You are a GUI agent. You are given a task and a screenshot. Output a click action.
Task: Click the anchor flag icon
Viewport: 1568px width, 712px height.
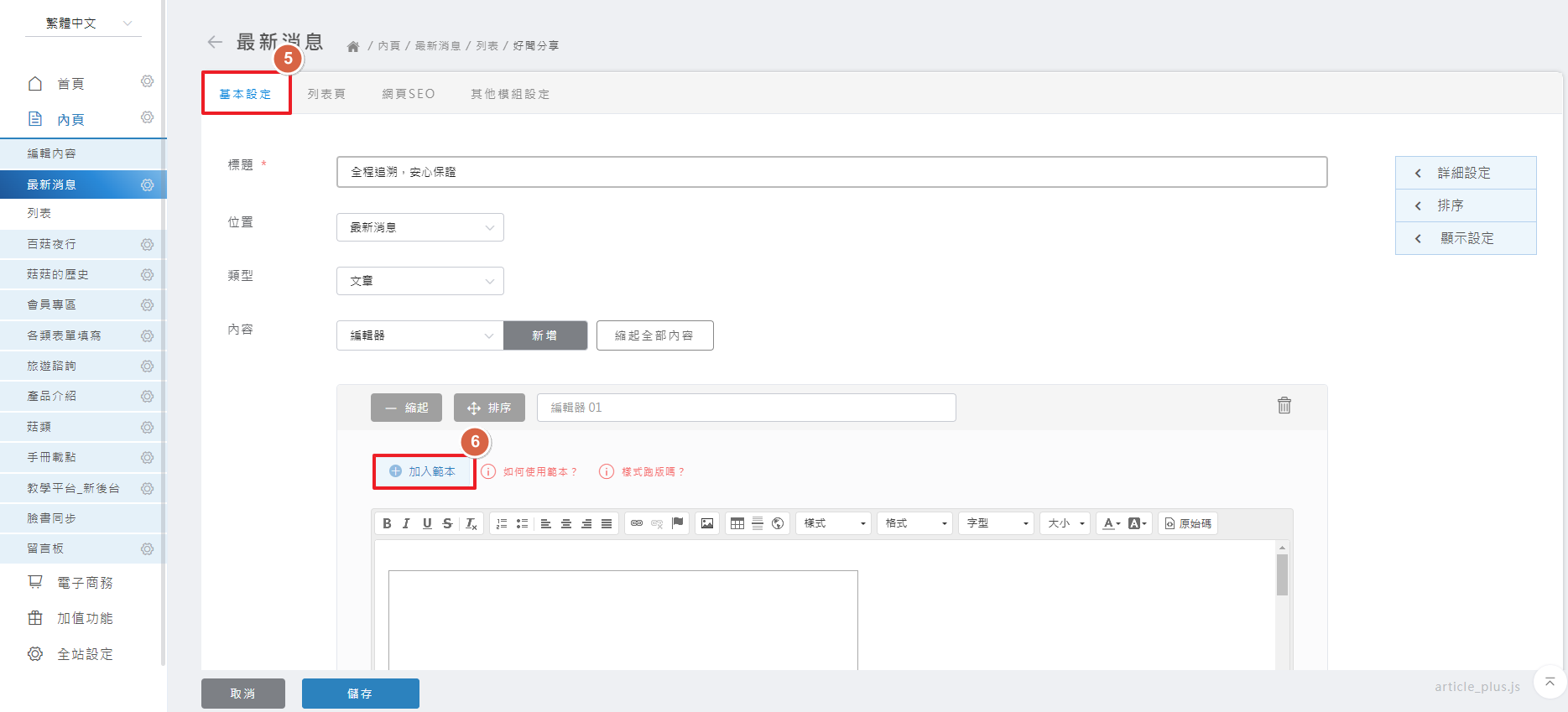[677, 523]
